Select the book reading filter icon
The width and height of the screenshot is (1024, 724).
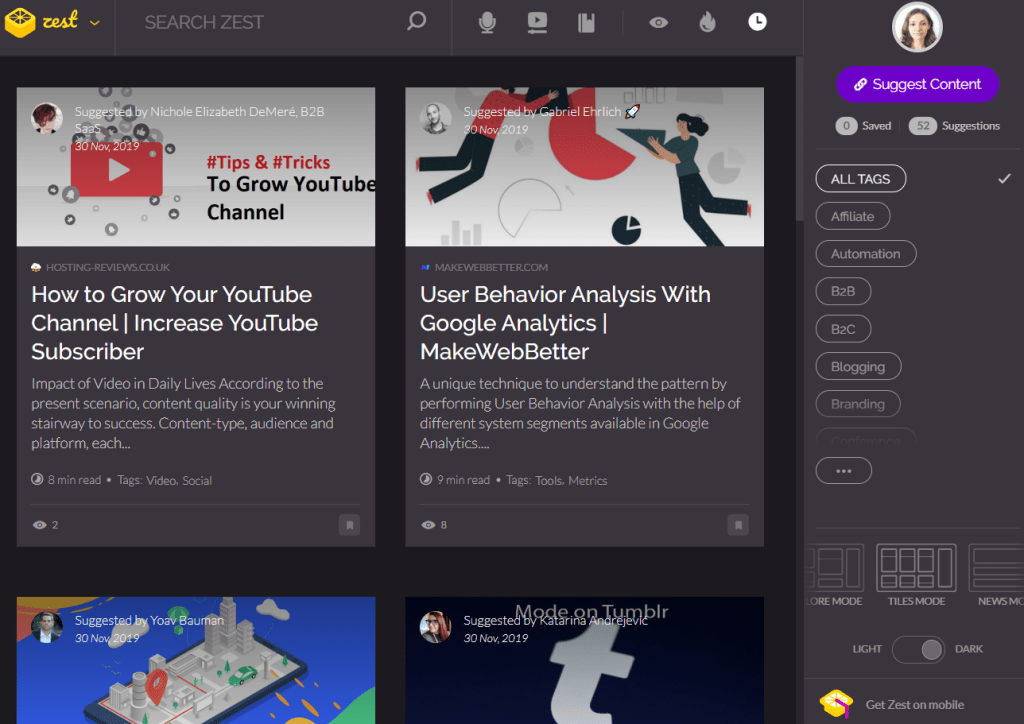click(x=587, y=22)
